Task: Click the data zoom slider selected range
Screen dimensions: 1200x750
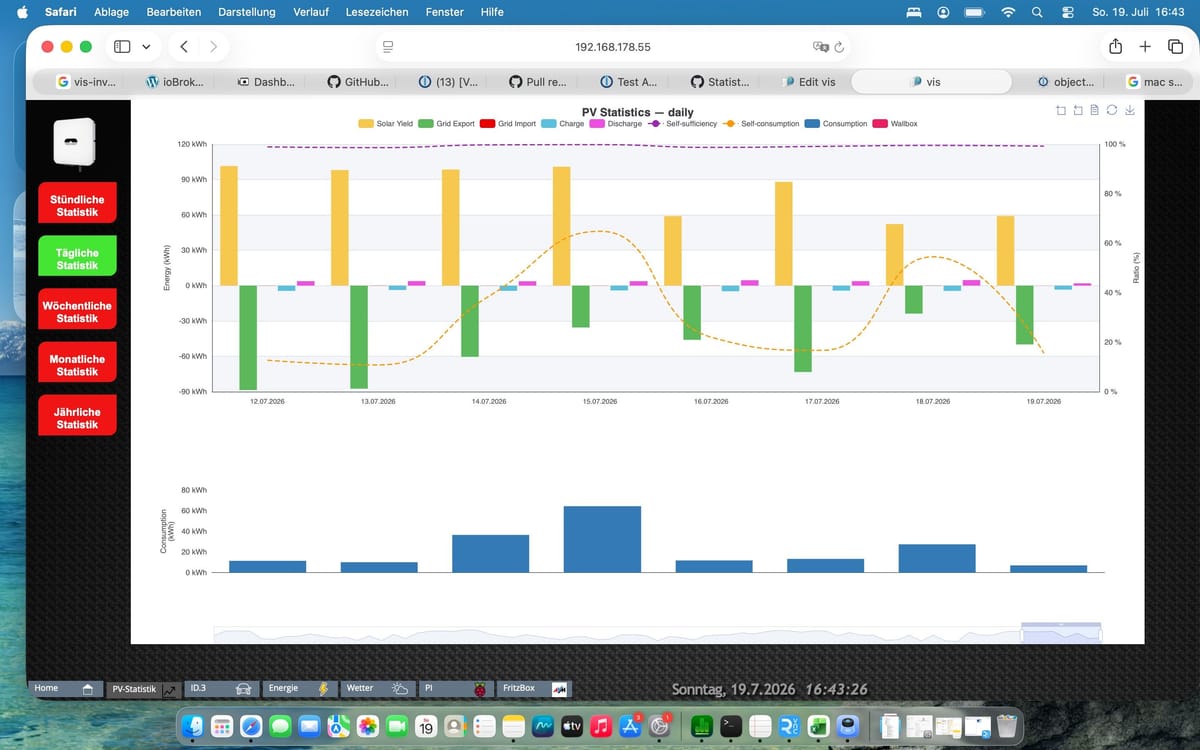Action: 1061,633
